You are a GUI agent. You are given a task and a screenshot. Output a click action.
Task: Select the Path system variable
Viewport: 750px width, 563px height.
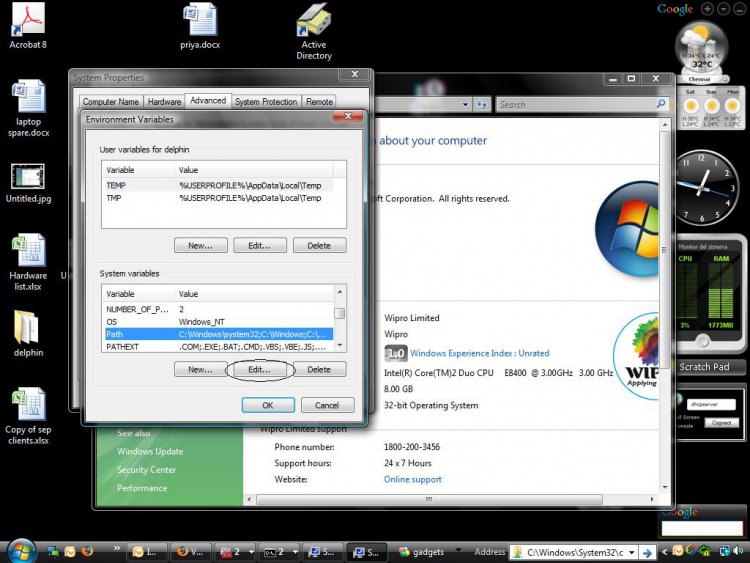coord(218,334)
